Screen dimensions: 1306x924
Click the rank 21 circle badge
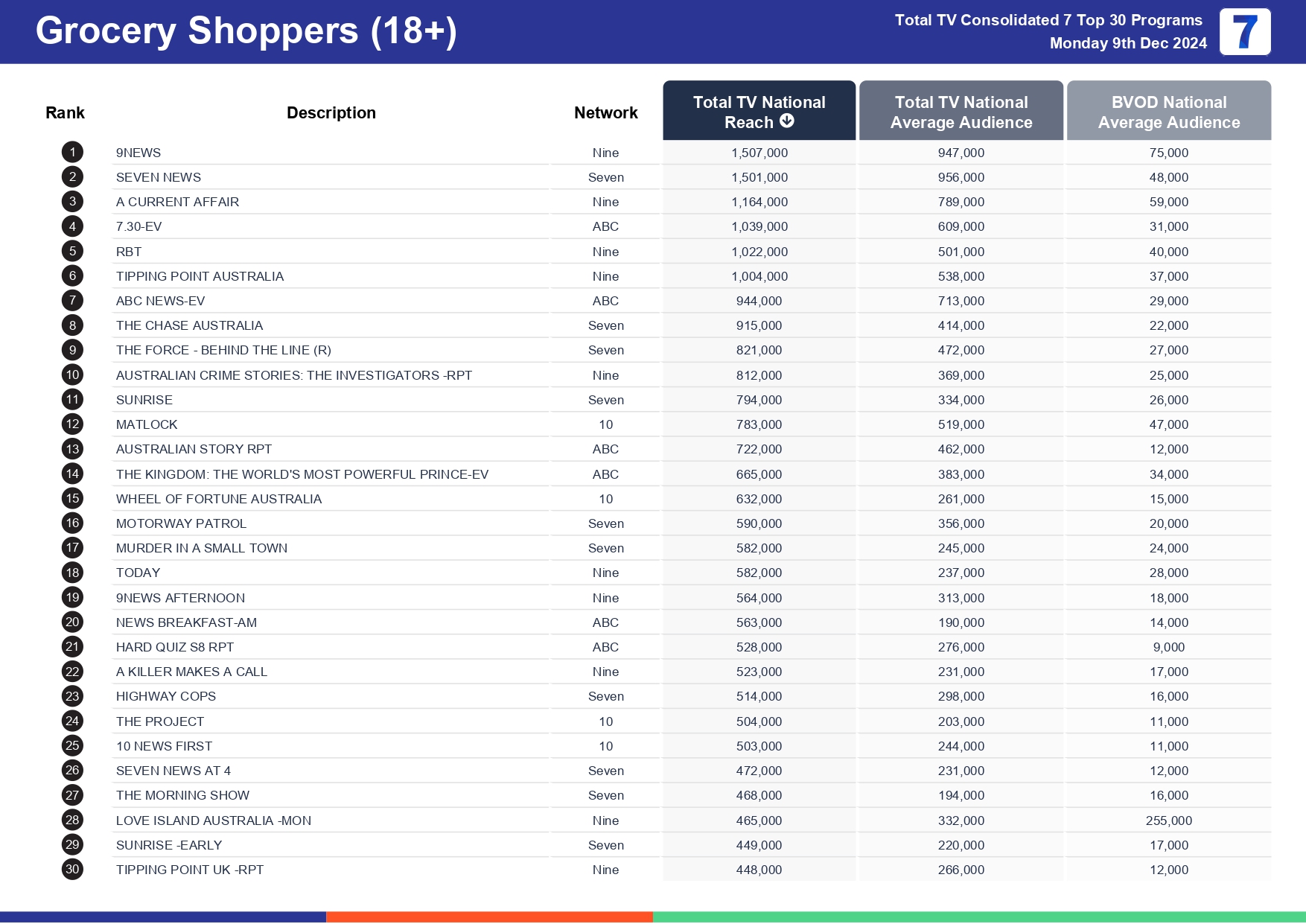pyautogui.click(x=72, y=647)
